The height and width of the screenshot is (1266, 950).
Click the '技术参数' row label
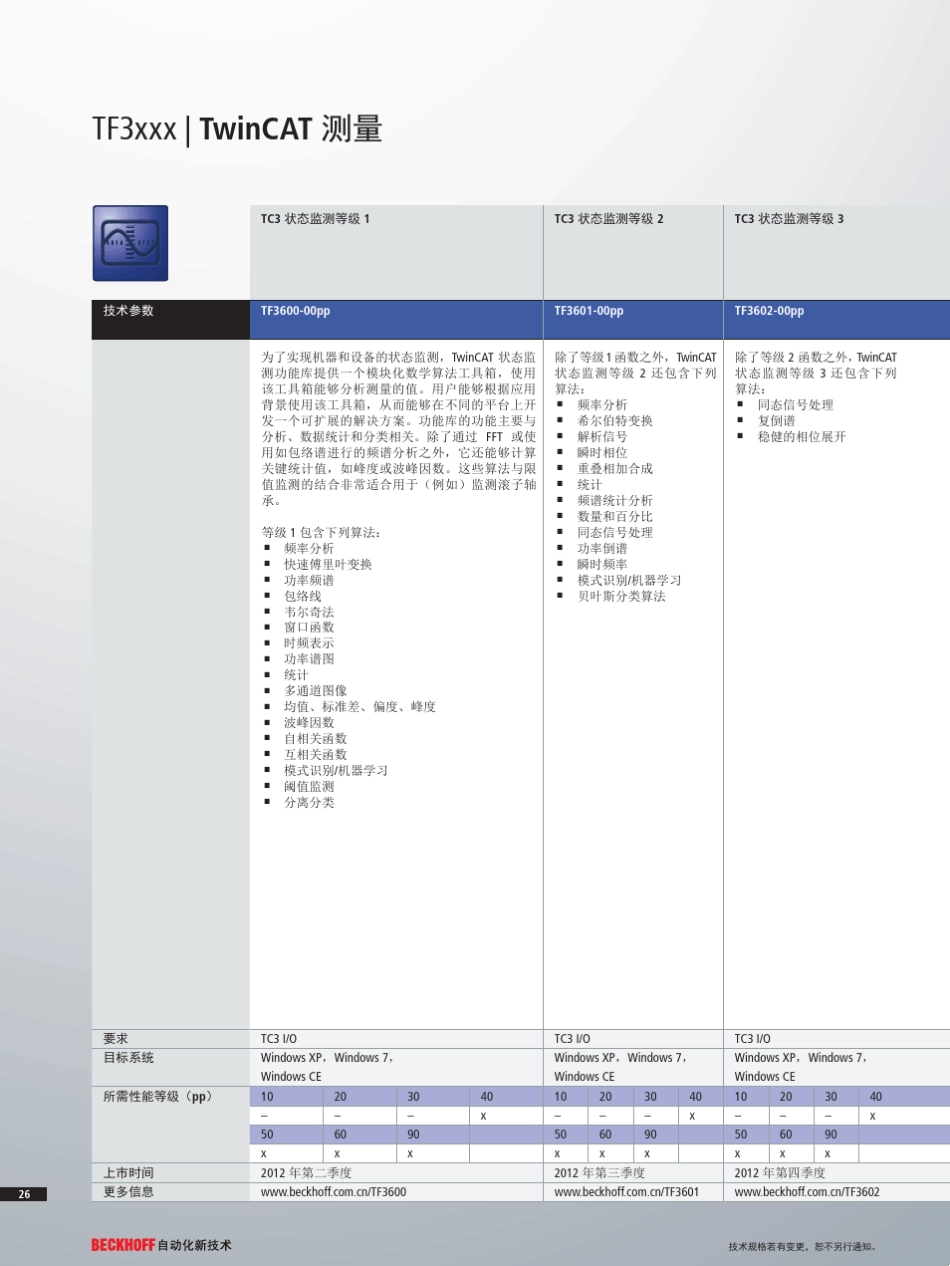(129, 311)
